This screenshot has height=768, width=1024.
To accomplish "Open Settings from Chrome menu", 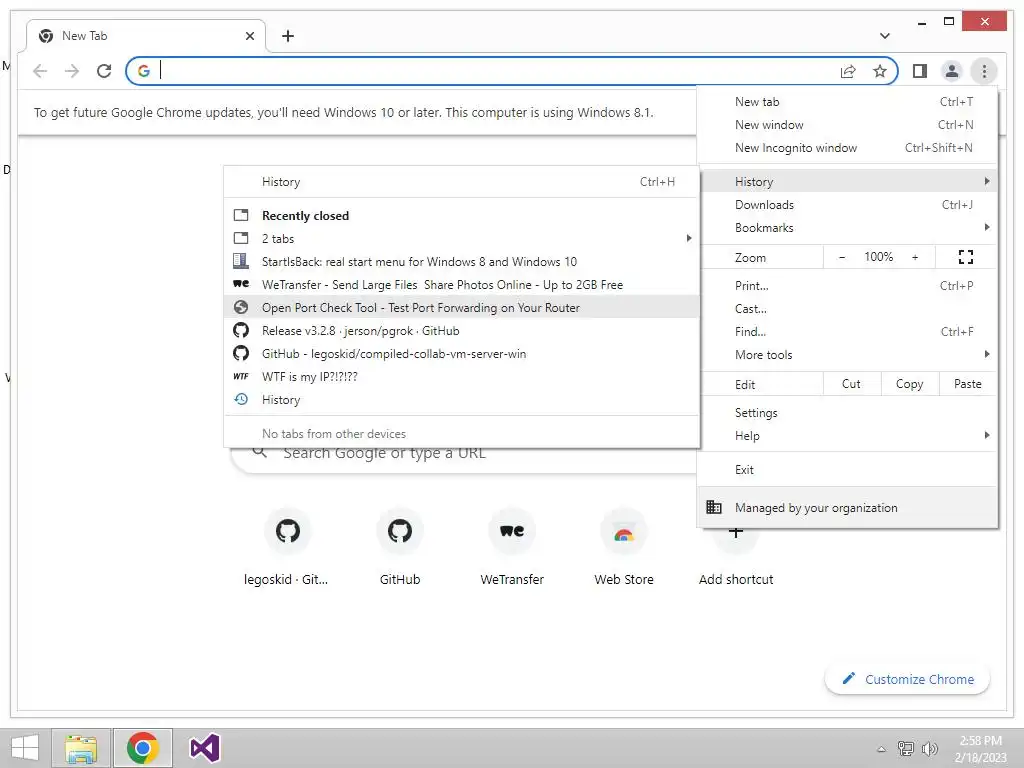I will (847, 413).
